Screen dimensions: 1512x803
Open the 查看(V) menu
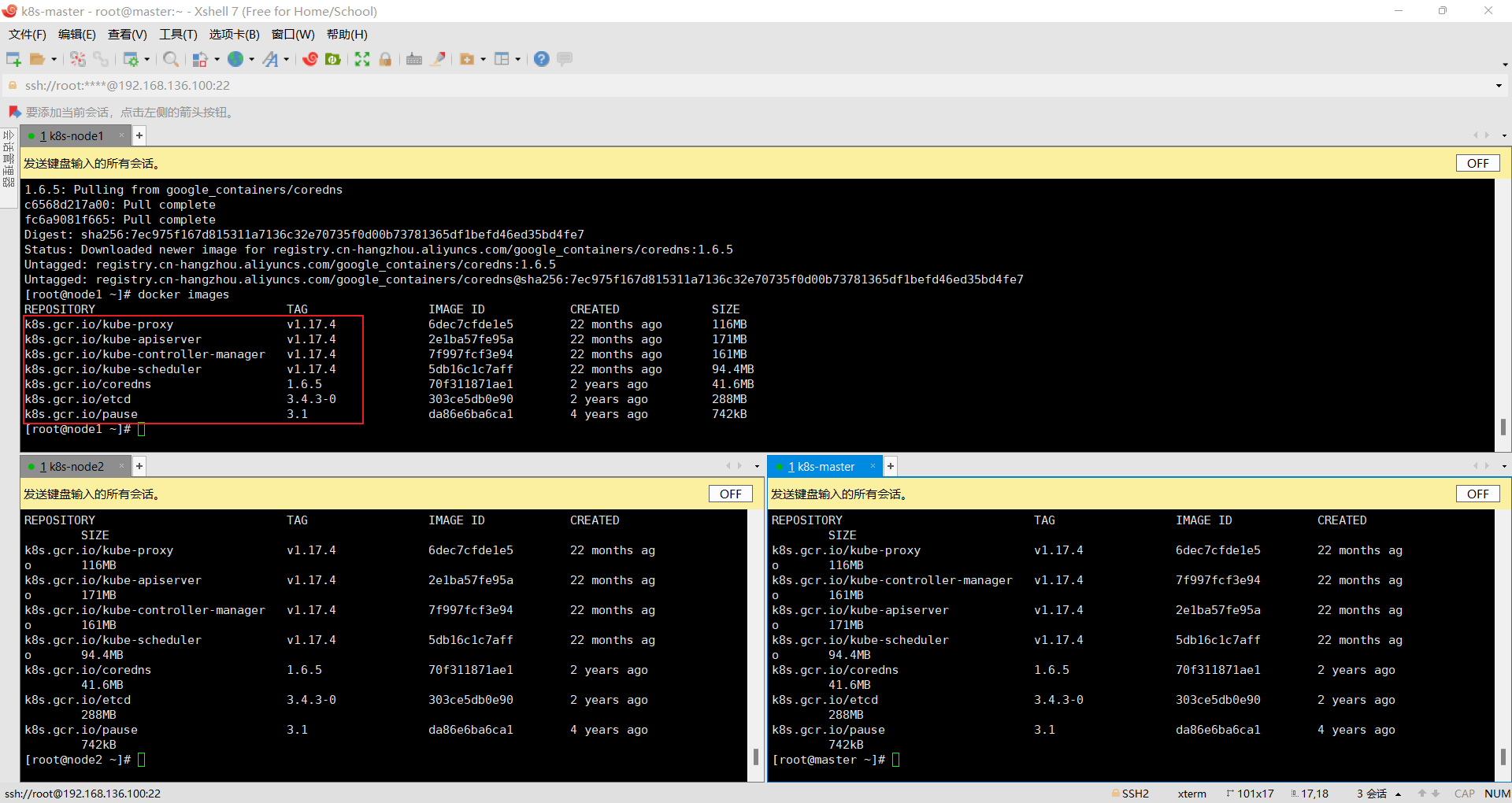(128, 35)
